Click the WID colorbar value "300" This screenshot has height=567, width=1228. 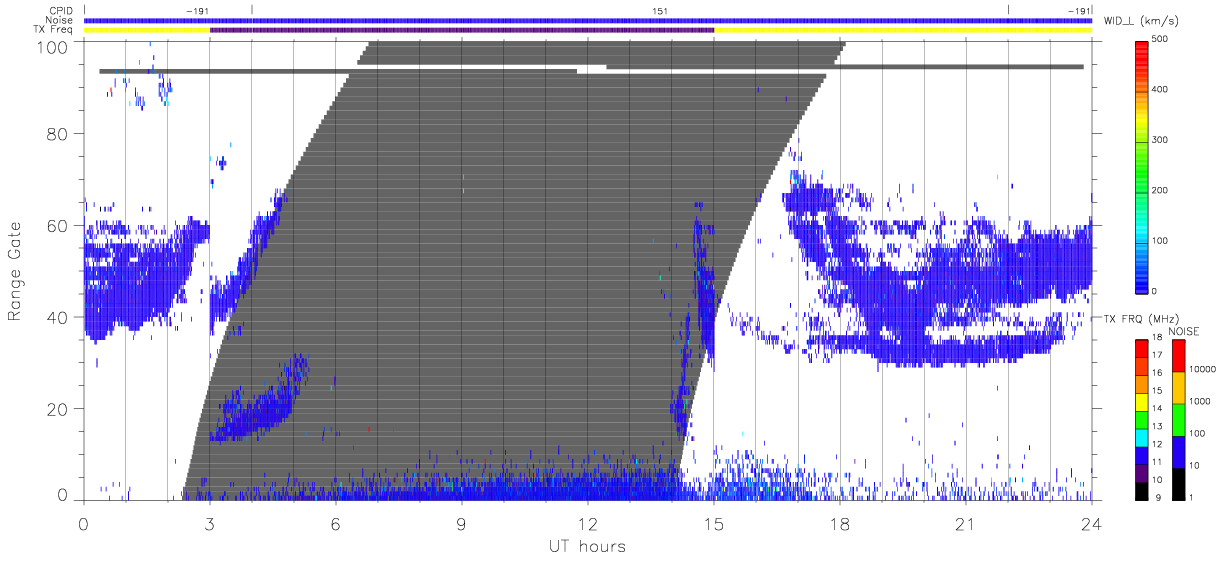click(1160, 140)
